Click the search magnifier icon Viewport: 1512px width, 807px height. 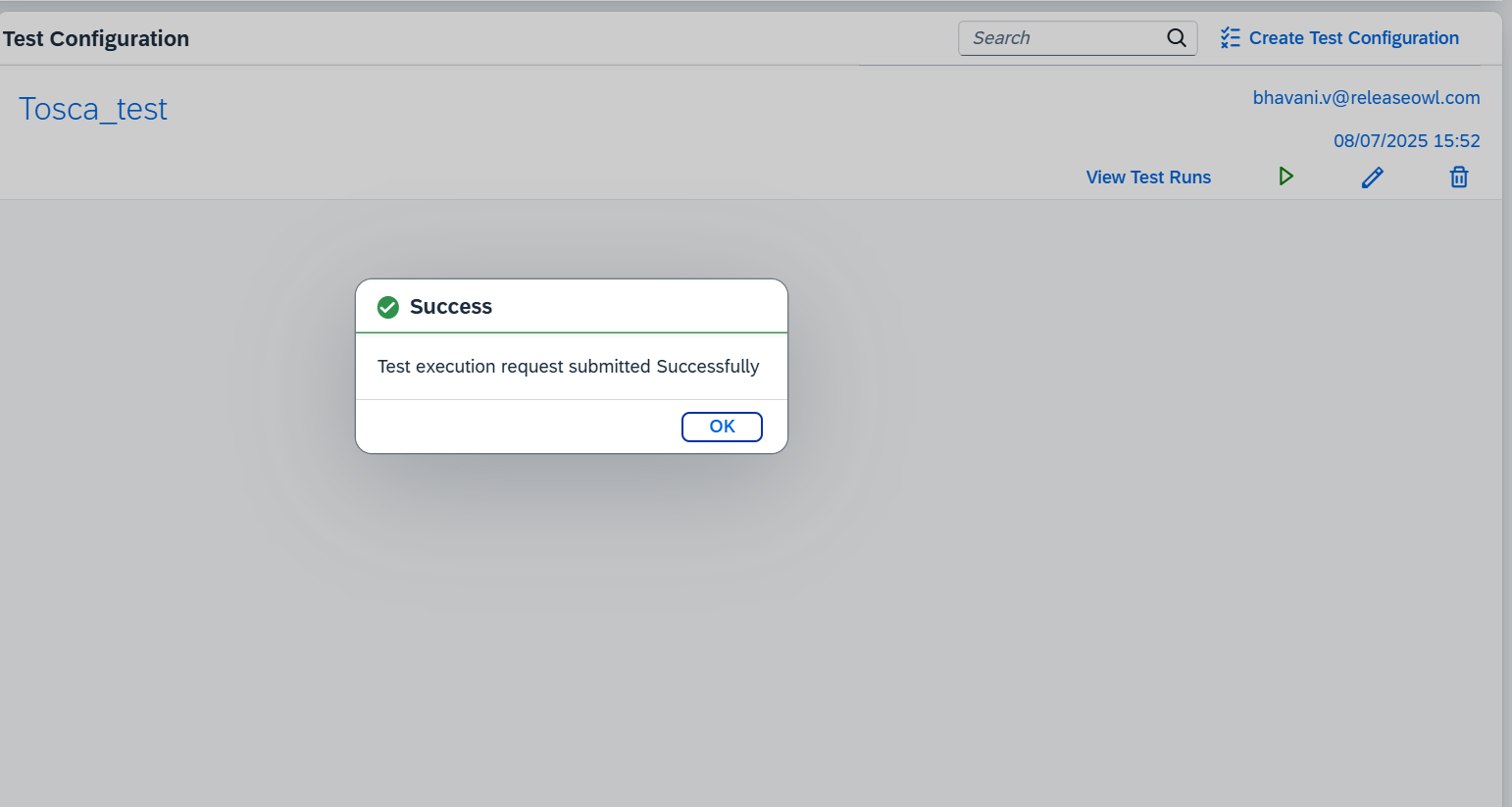click(x=1177, y=38)
